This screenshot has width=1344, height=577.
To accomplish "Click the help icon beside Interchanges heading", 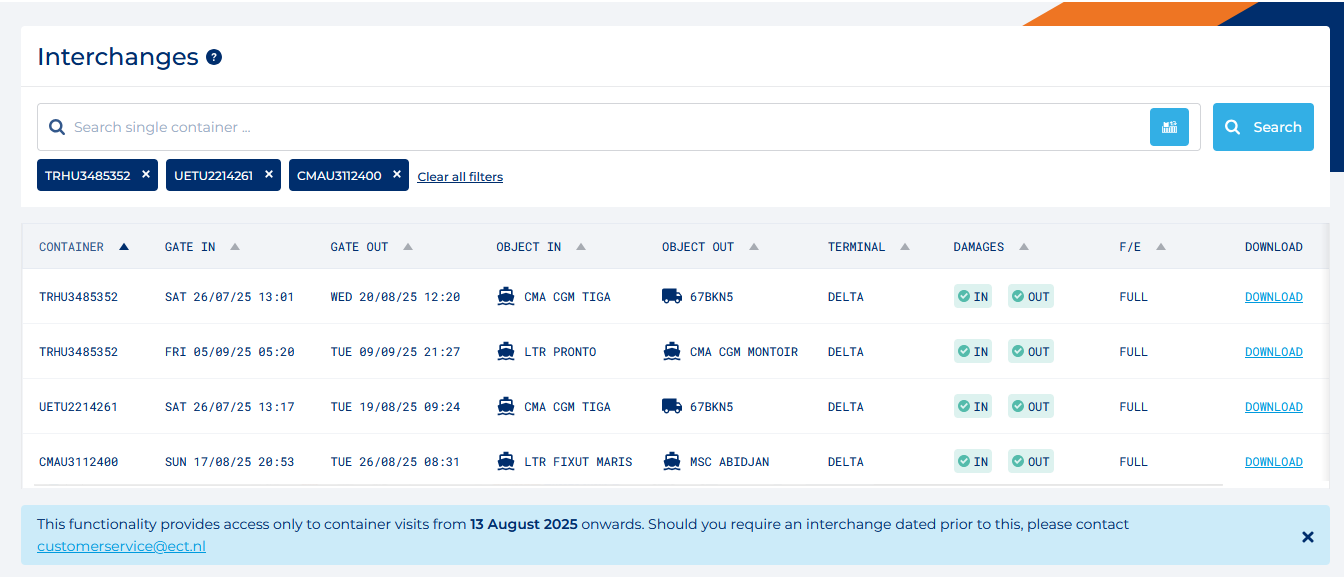I will click(x=214, y=58).
